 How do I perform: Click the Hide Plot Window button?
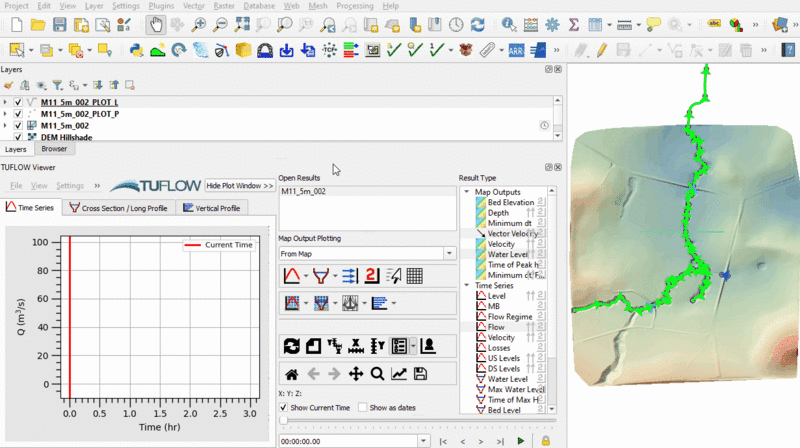[x=239, y=185]
